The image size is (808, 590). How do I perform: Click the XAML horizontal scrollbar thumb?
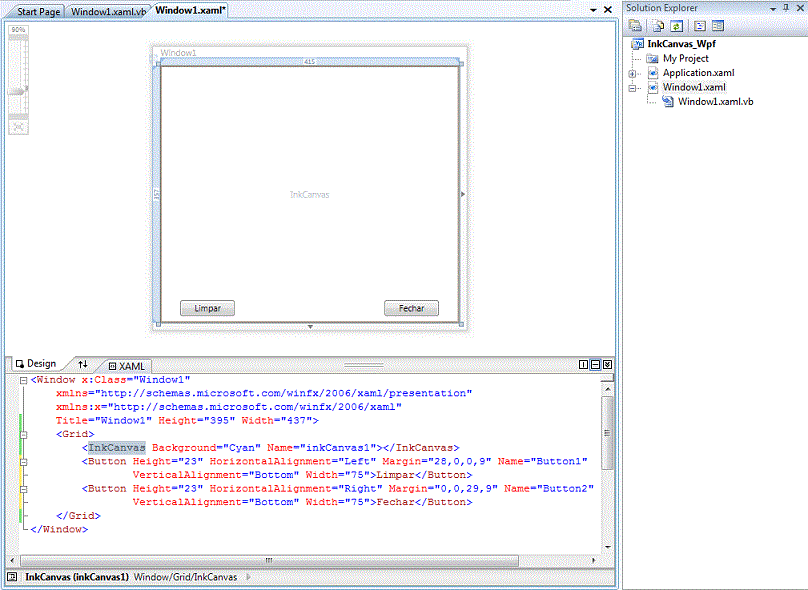tap(269, 560)
